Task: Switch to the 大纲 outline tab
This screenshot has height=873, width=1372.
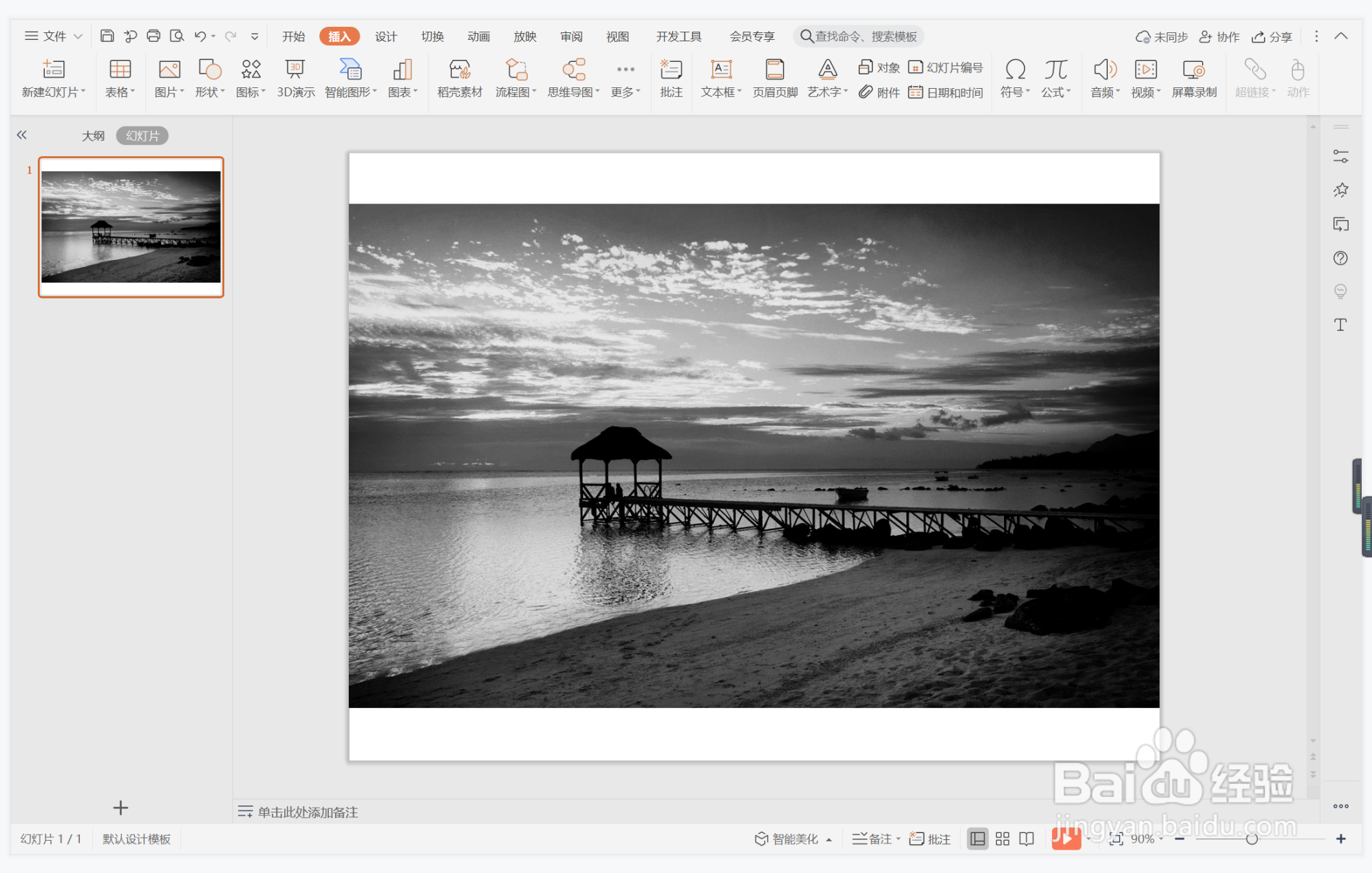Action: pos(93,136)
